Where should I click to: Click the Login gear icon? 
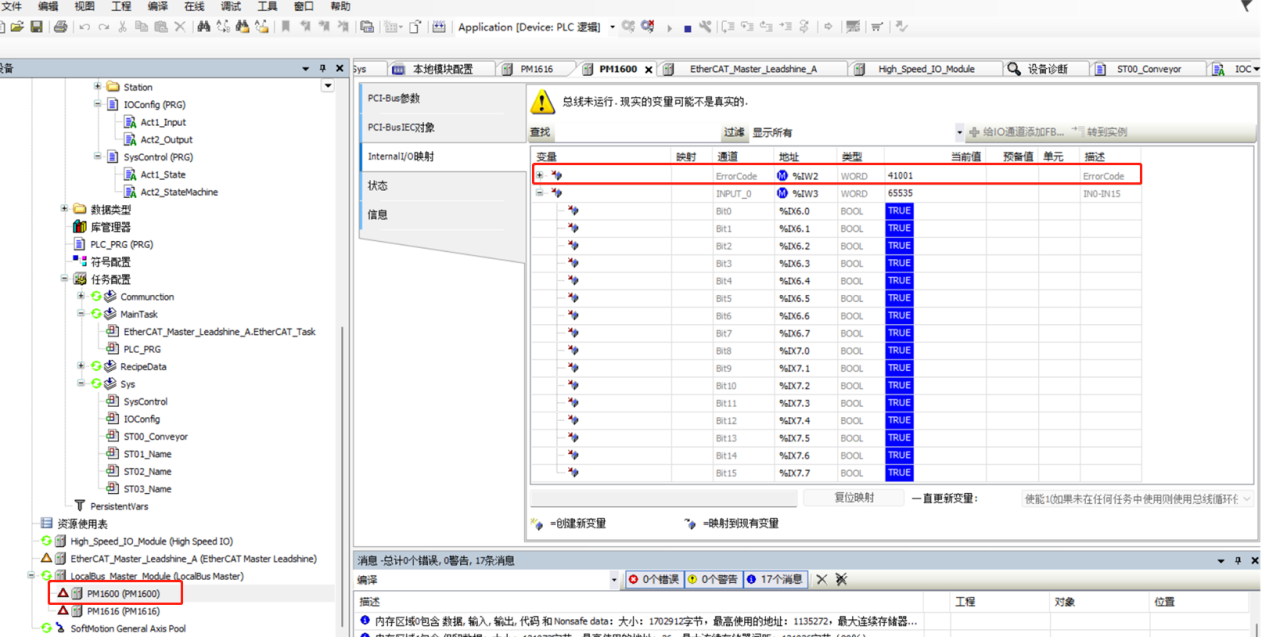(628, 27)
